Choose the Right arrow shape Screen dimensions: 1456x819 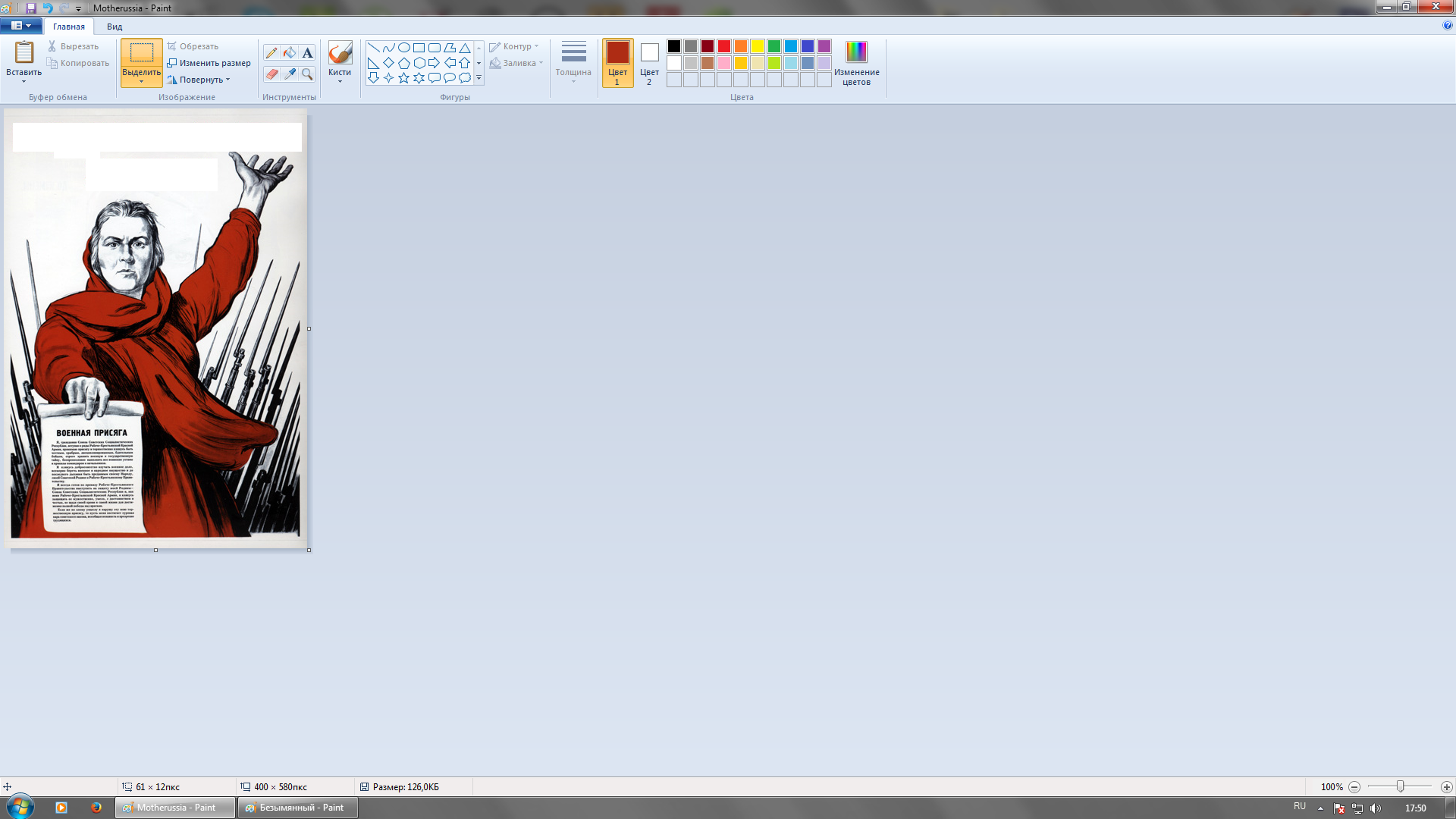coord(434,63)
